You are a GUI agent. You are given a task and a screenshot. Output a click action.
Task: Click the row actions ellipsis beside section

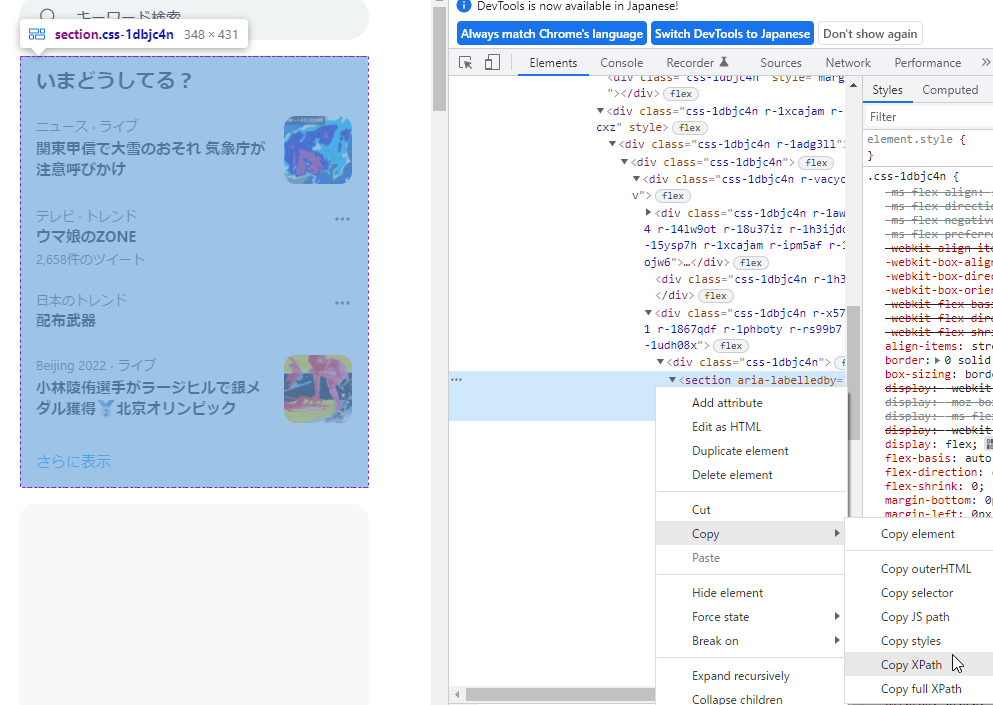coord(456,379)
